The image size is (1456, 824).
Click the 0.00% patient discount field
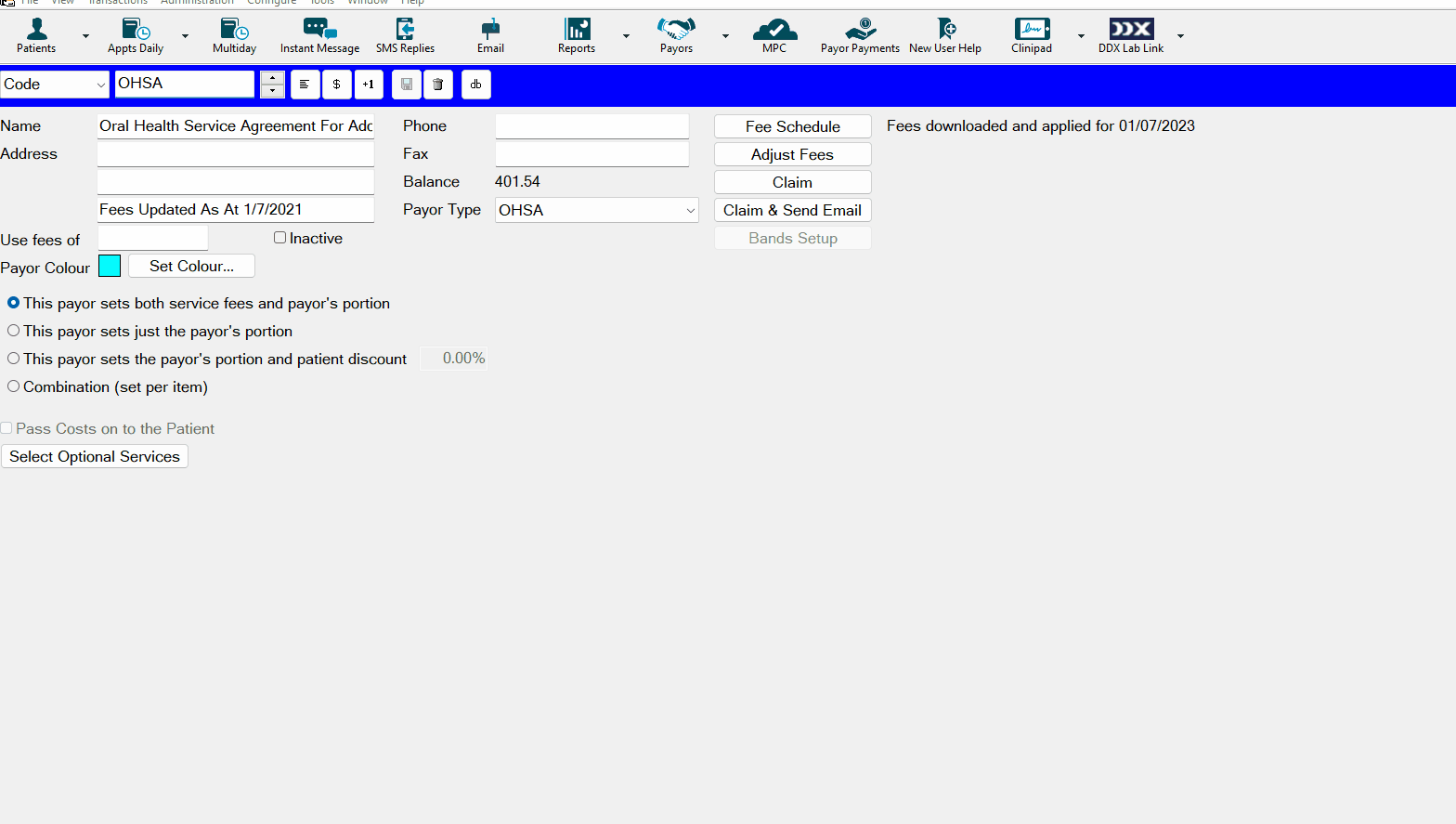(453, 359)
